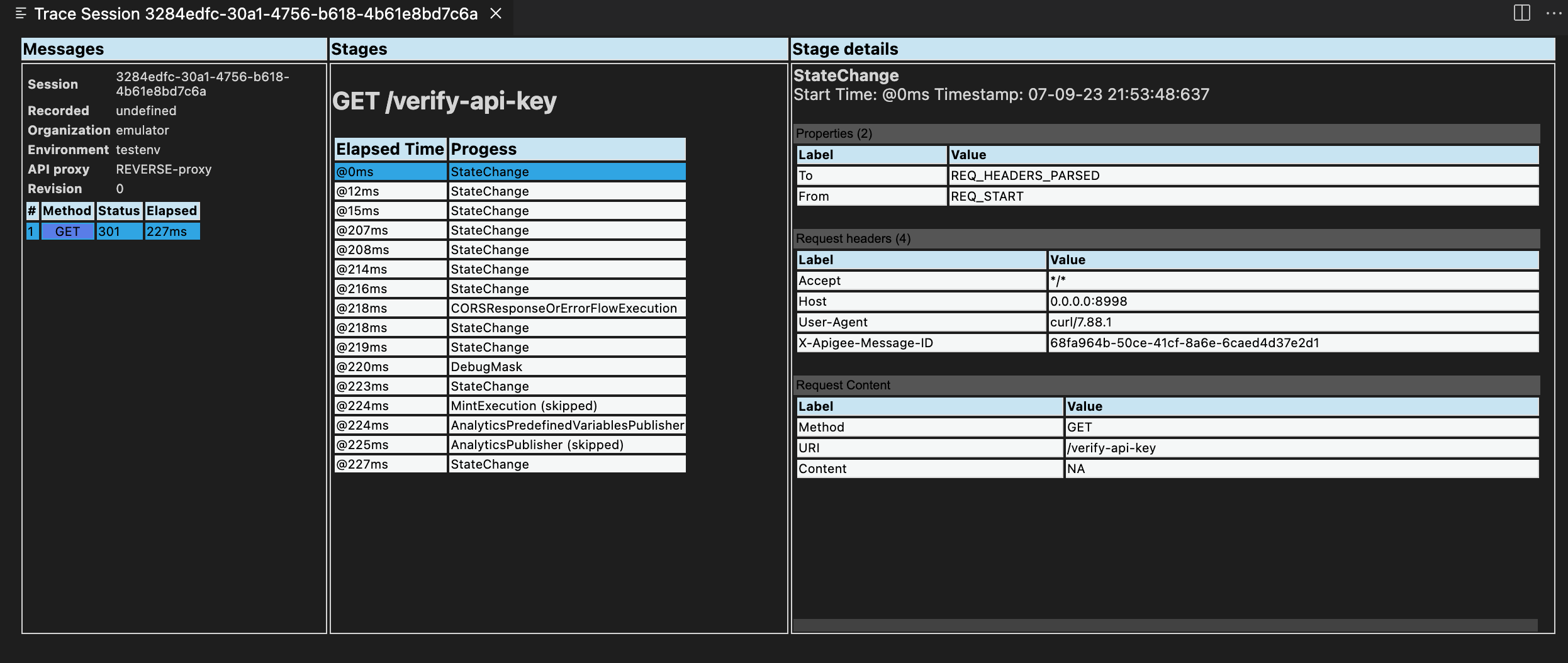Select the GET 301 message row
Image resolution: width=1568 pixels, height=663 pixels.
(113, 231)
